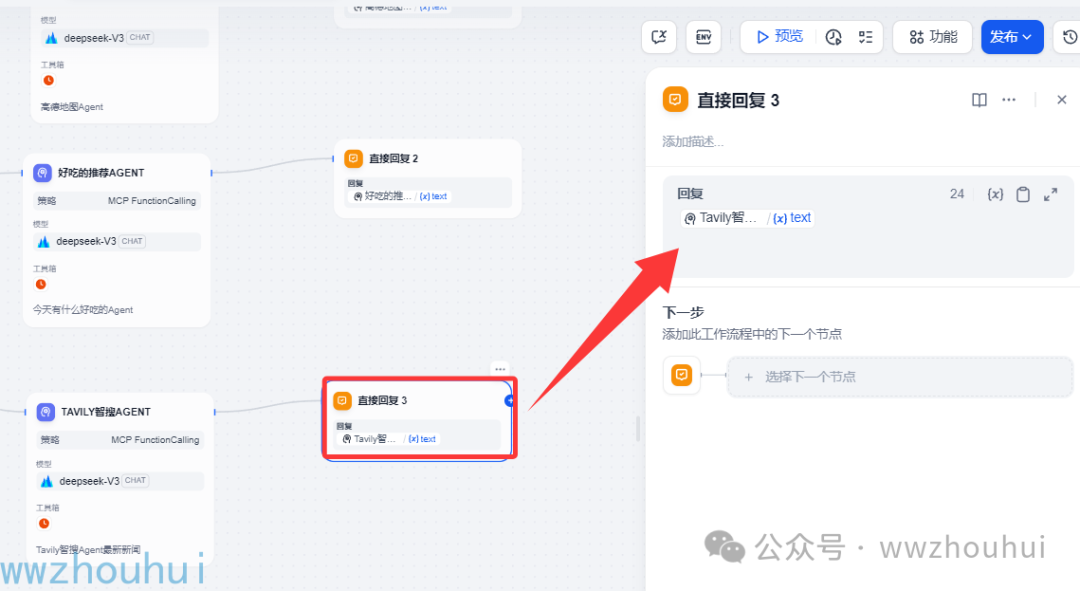Expand the 发布 publish dropdown

(1012, 37)
